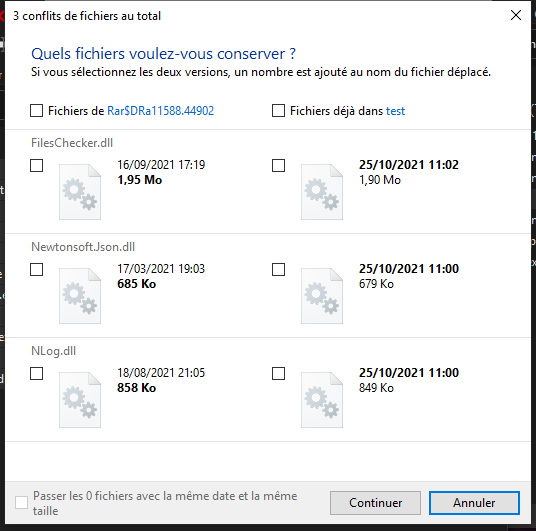Click the source NLog.dll file icon
The width and height of the screenshot is (536, 531).
click(x=80, y=400)
